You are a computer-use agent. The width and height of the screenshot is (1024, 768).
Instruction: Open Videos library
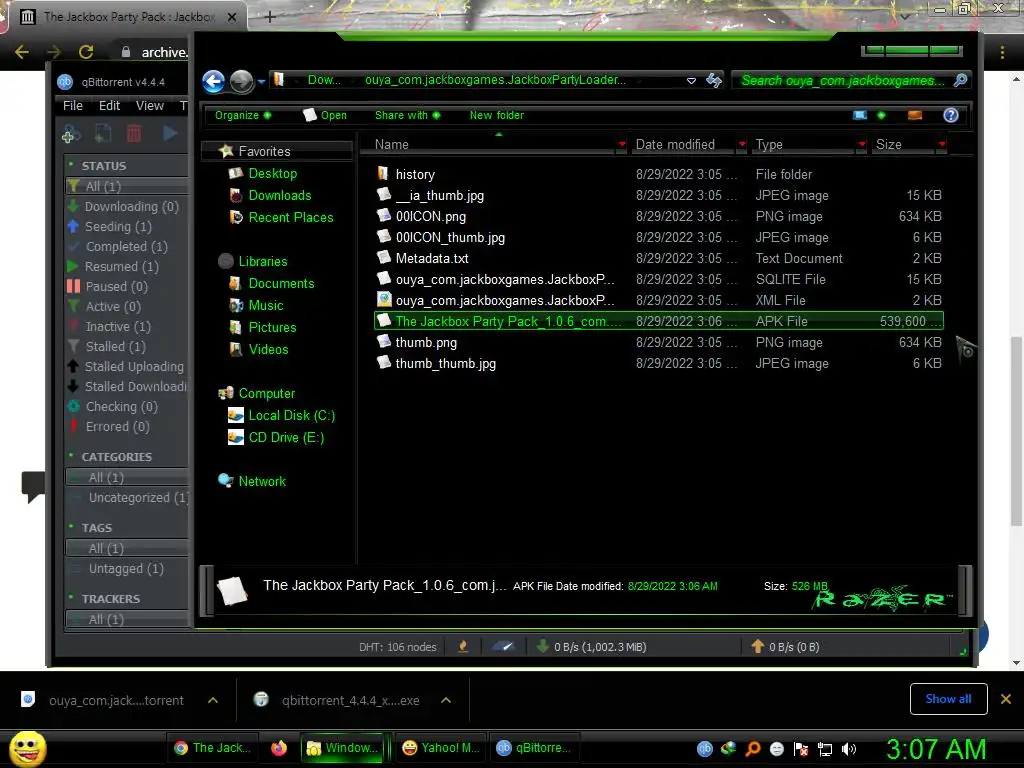[x=268, y=349]
